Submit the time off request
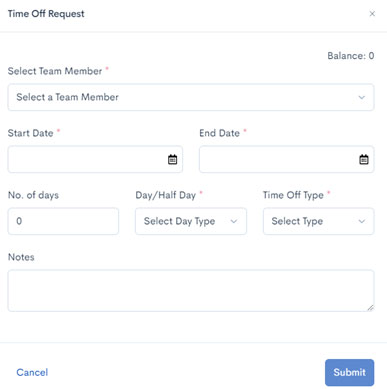This screenshot has height=389, width=387. click(x=349, y=372)
